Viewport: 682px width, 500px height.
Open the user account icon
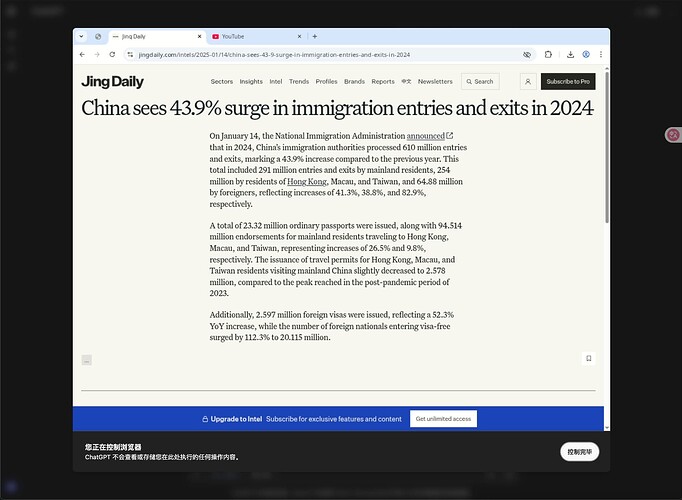[528, 82]
